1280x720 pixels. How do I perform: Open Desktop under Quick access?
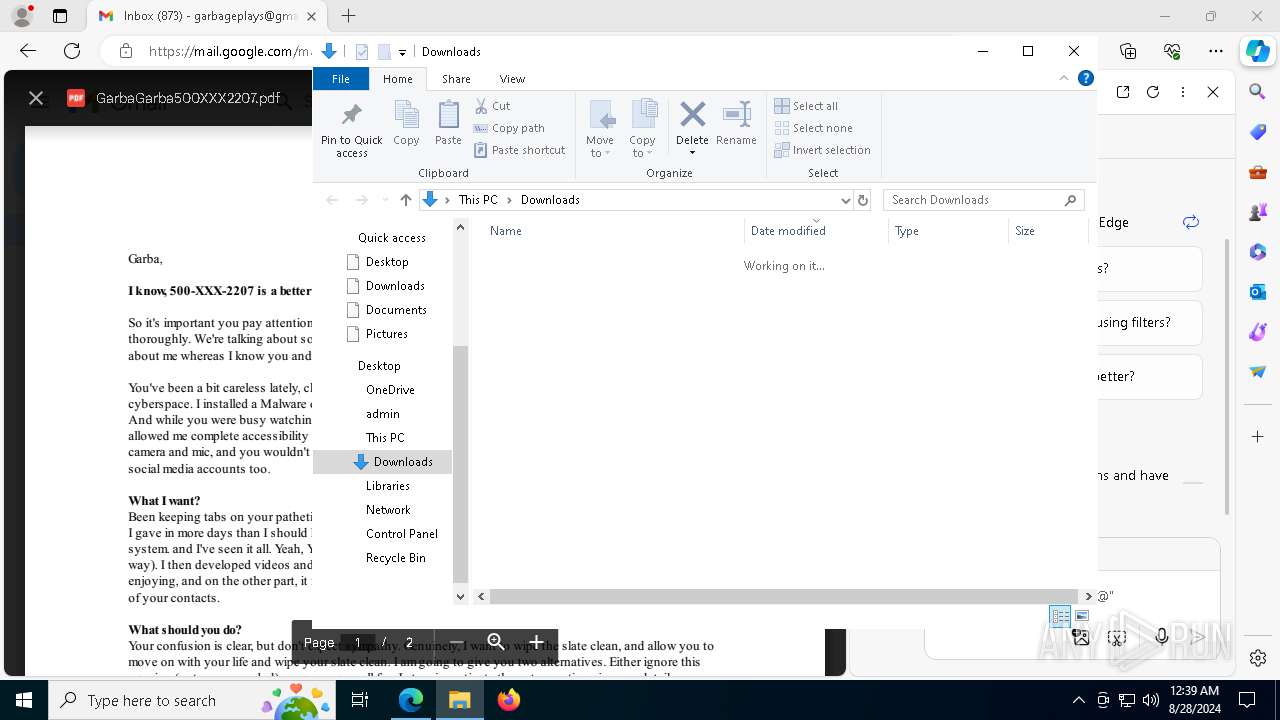coord(386,262)
